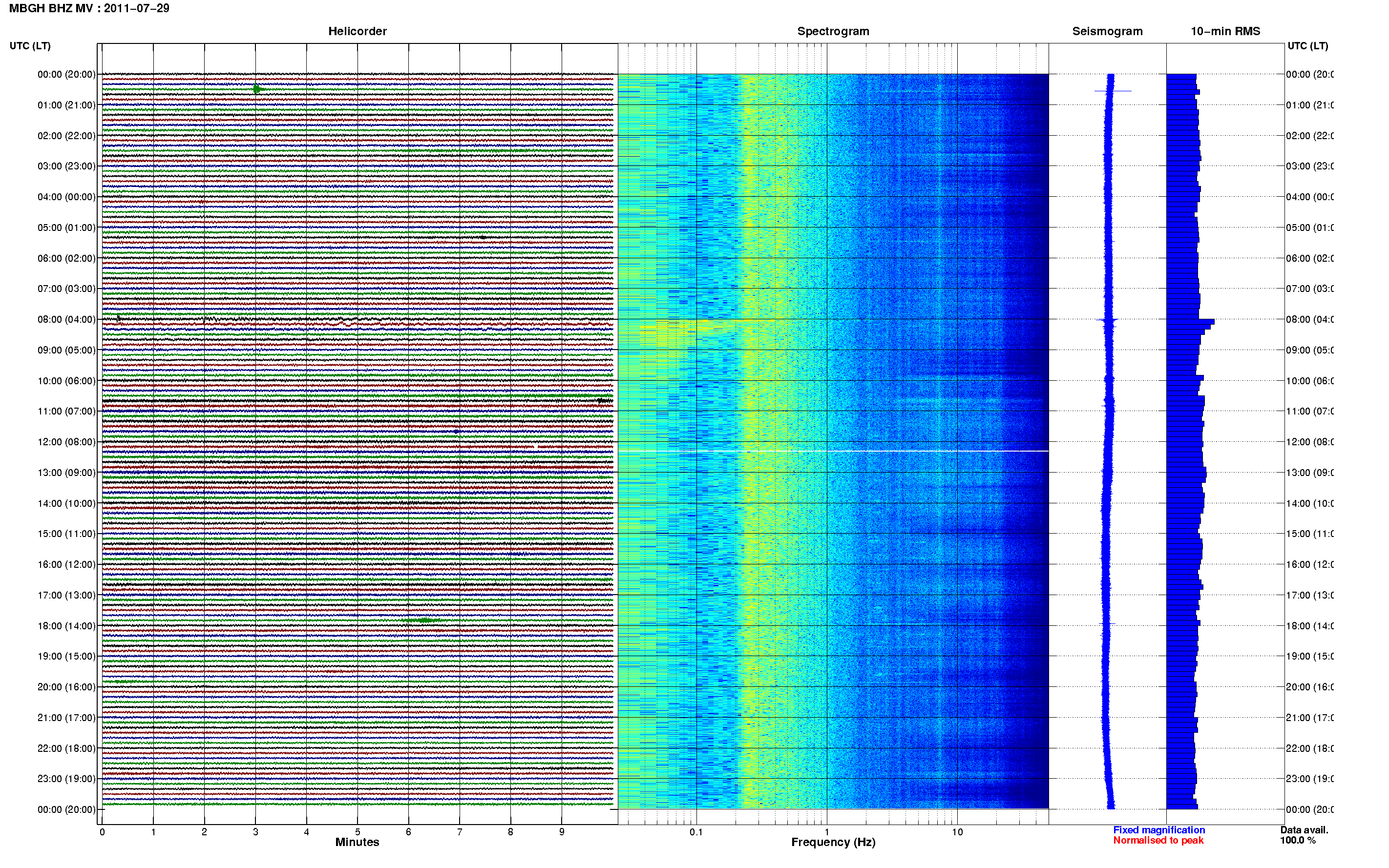Click the black spike starting the 08:00 trace
This screenshot has height=868, width=1389.
point(118,319)
